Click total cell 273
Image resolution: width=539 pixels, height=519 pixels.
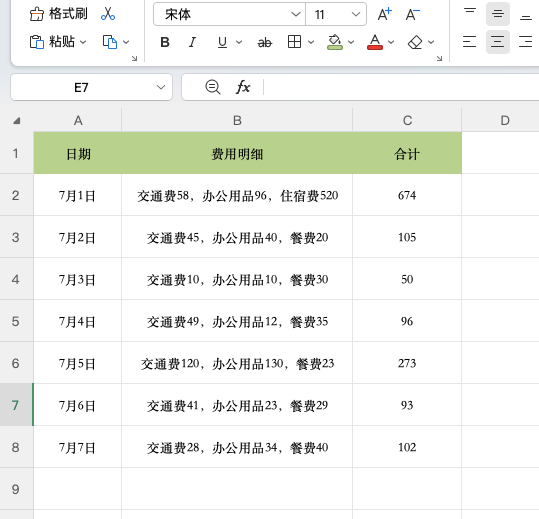point(407,363)
